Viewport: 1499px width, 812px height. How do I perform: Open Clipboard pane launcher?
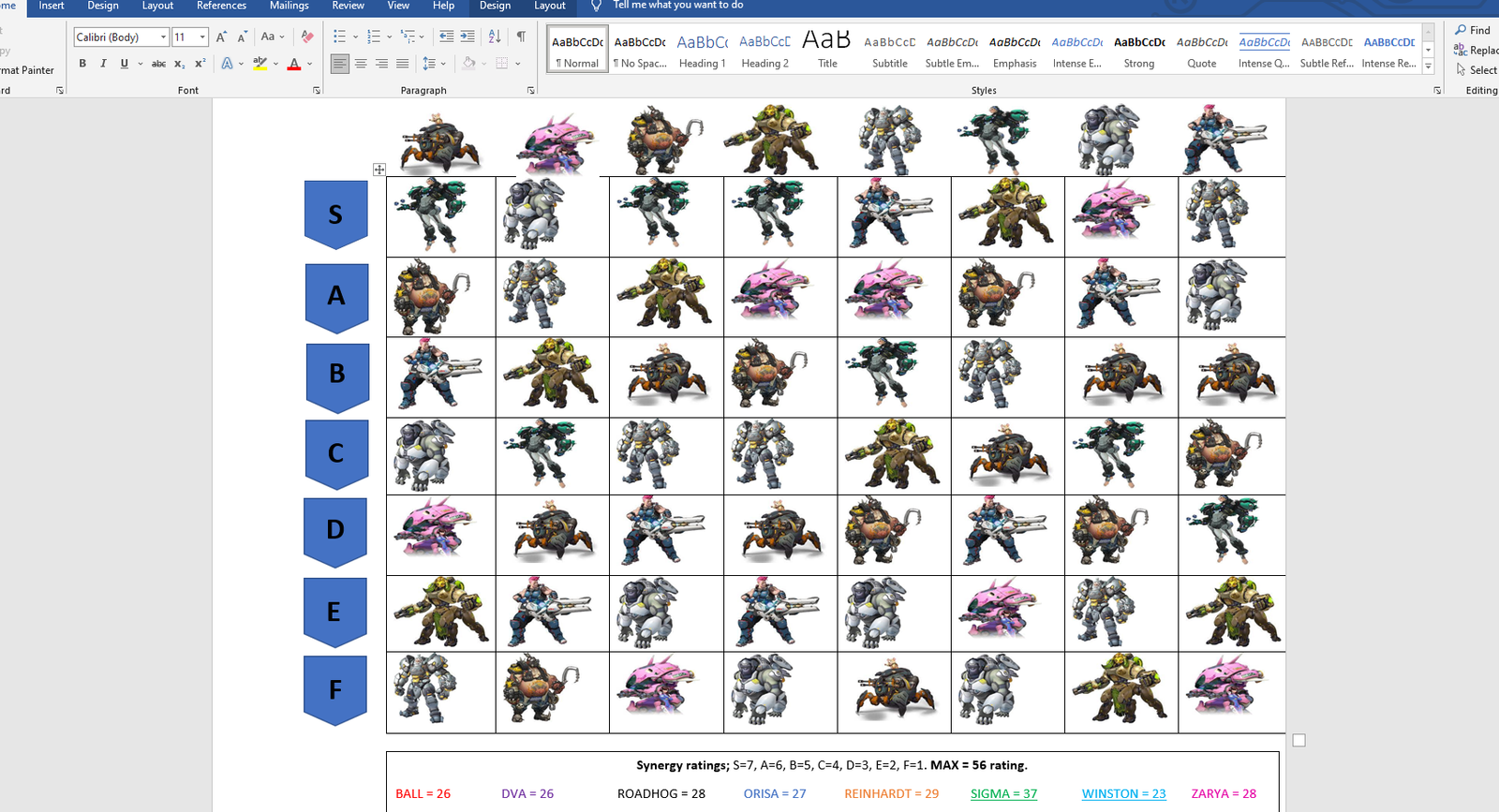click(x=60, y=91)
